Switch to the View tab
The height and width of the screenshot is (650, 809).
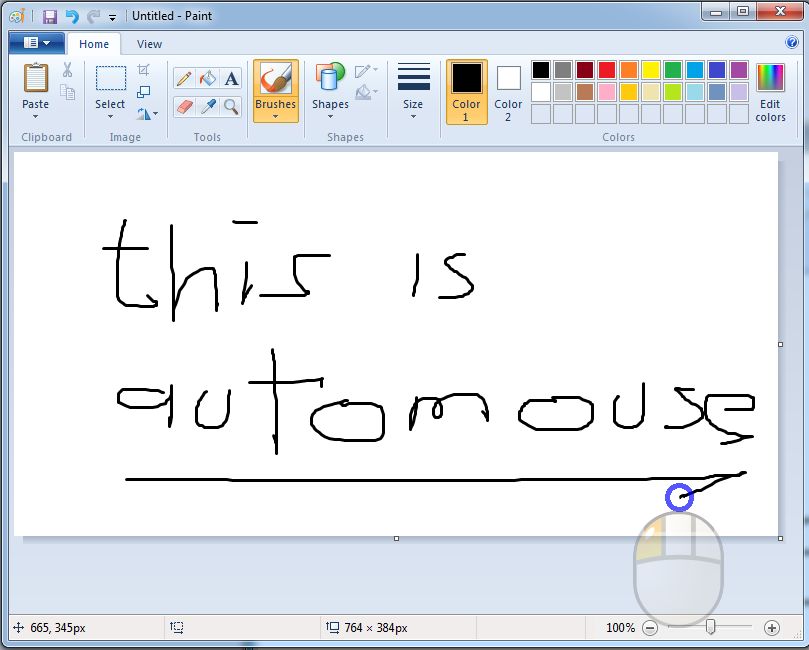coord(149,44)
